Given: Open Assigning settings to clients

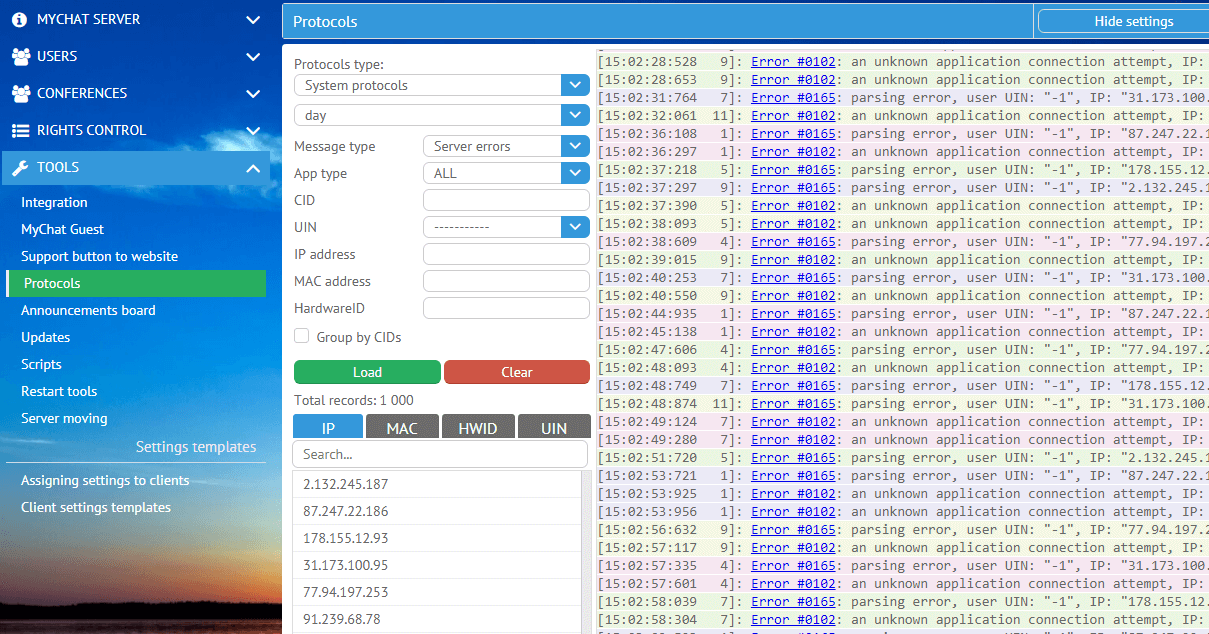Looking at the screenshot, I should point(105,480).
